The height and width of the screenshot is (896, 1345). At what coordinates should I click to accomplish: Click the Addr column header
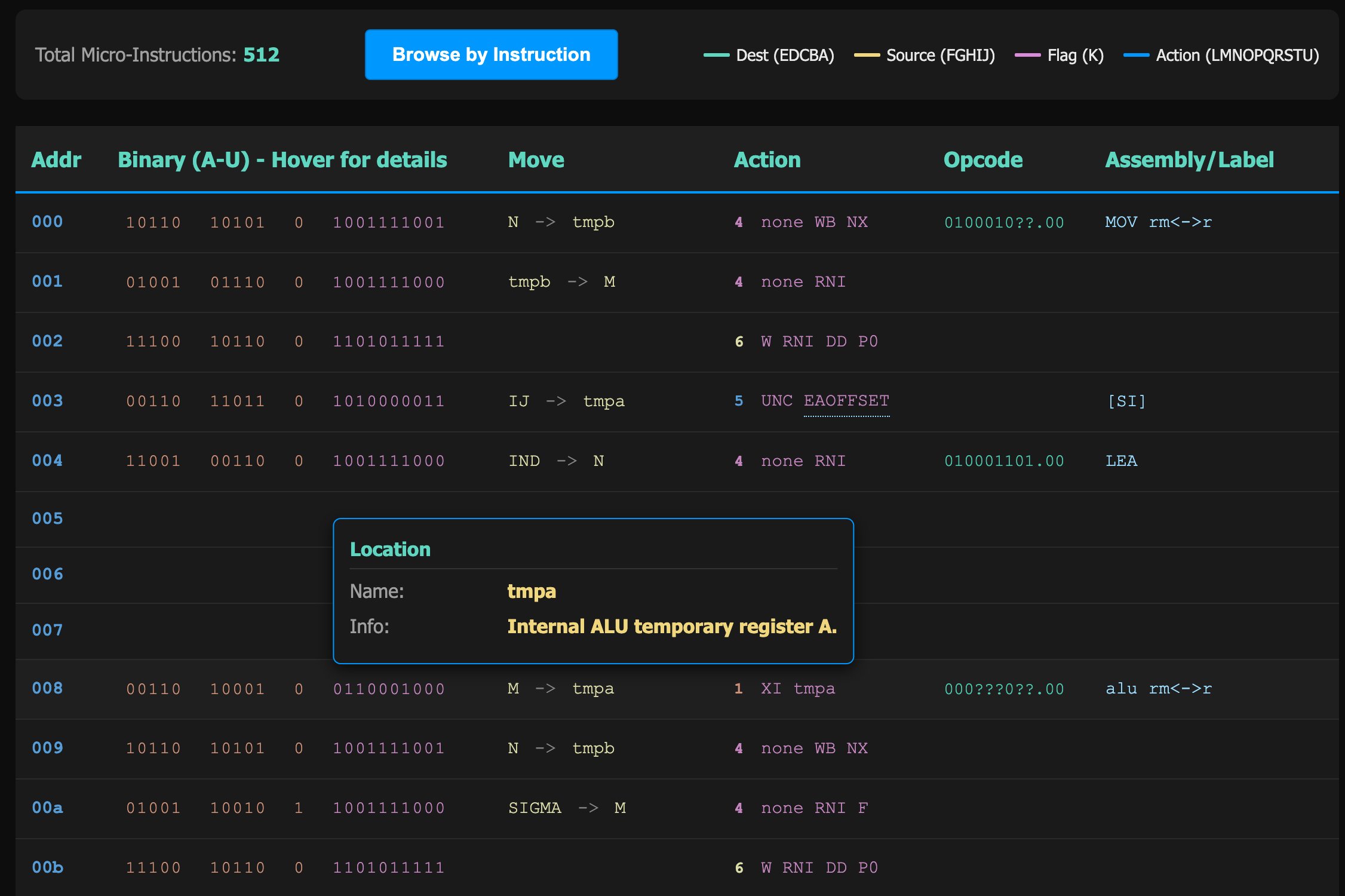(56, 160)
